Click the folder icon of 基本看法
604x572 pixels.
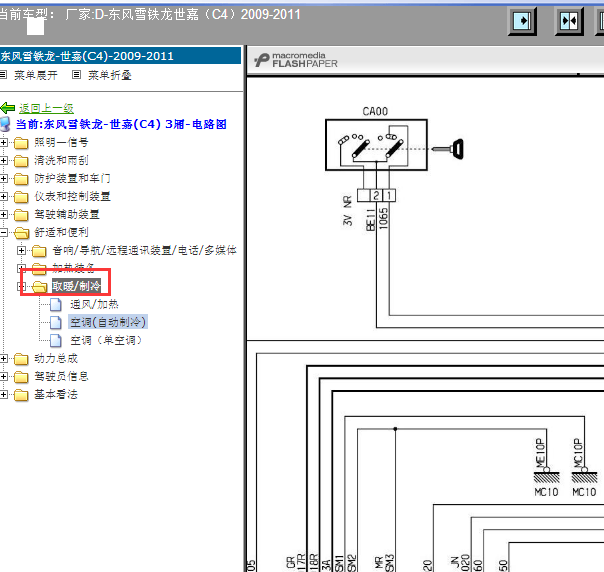(21, 395)
